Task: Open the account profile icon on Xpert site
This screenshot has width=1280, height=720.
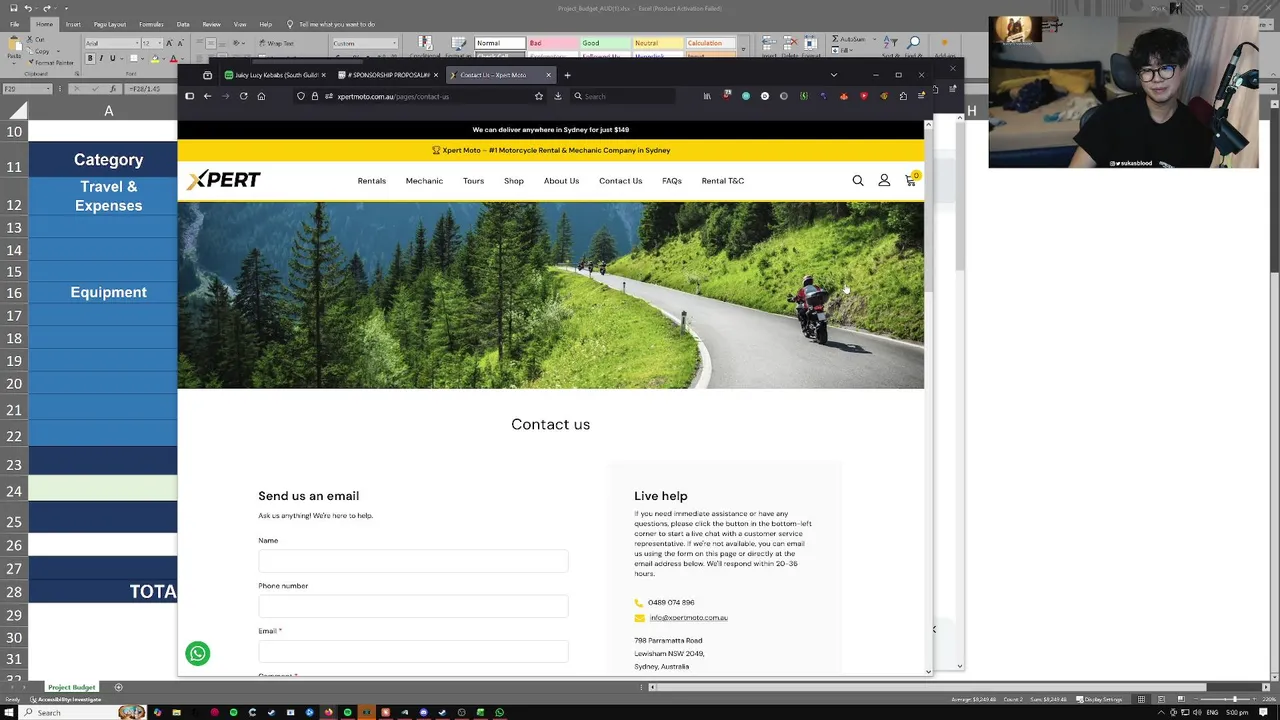Action: (x=884, y=181)
